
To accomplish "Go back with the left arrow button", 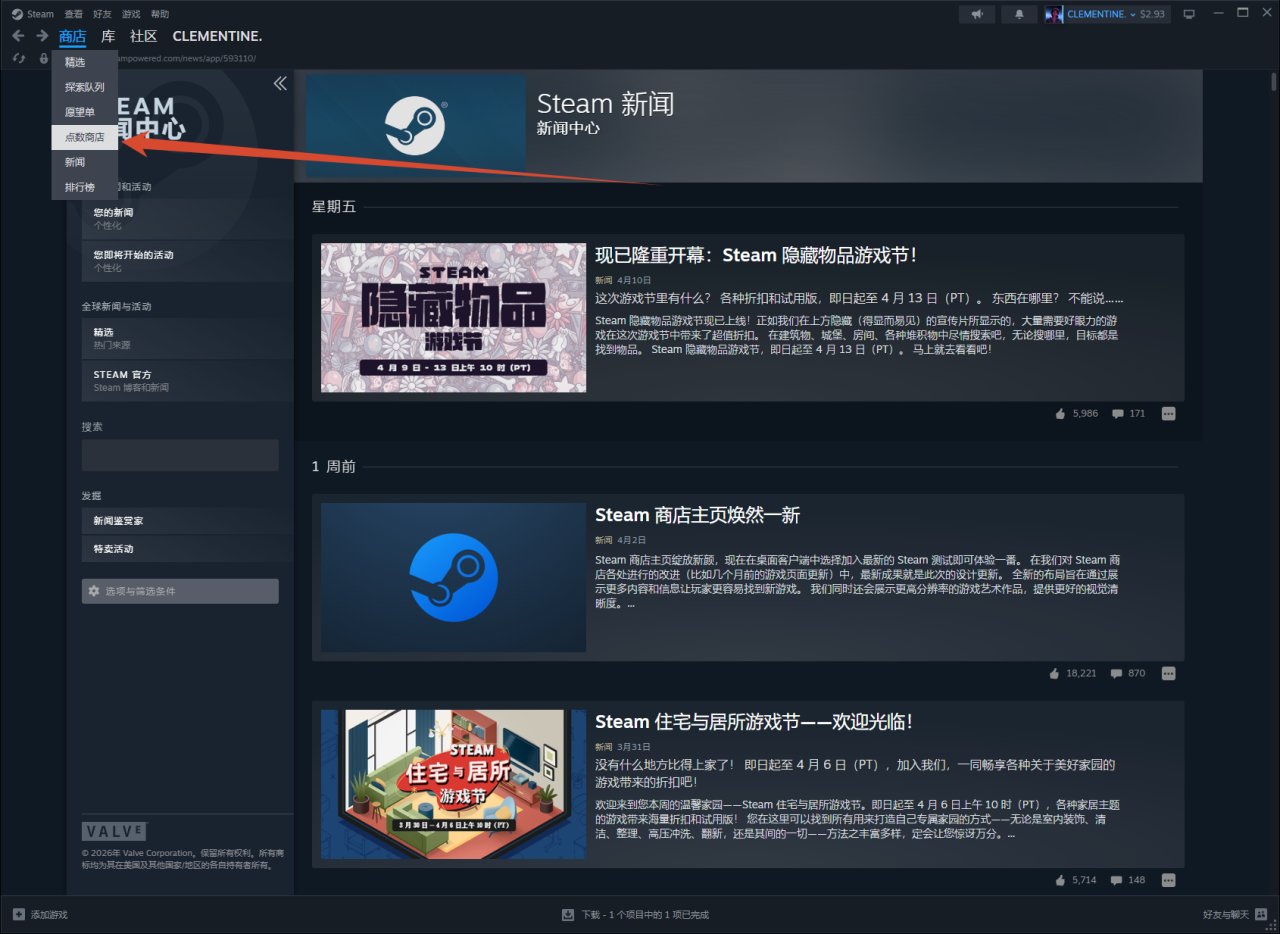I will (18, 36).
